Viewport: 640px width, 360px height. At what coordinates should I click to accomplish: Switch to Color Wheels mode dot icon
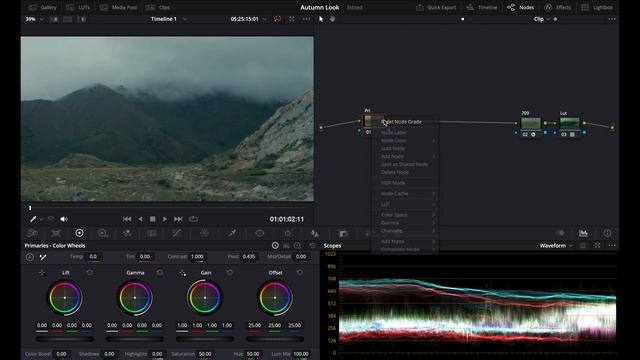pos(275,245)
